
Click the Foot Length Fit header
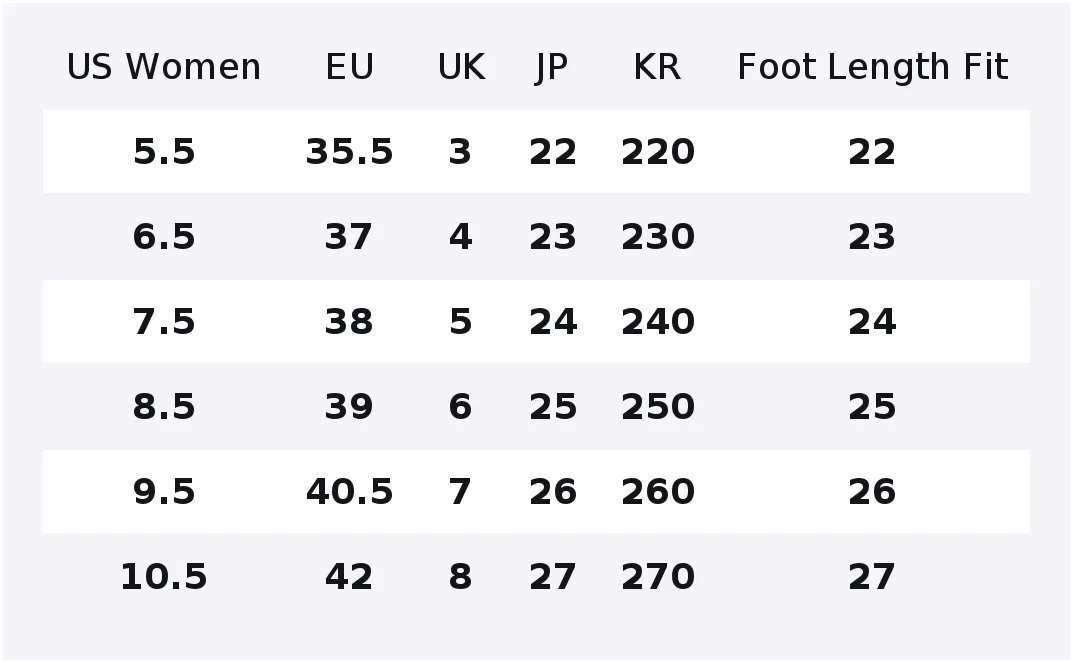click(x=872, y=67)
